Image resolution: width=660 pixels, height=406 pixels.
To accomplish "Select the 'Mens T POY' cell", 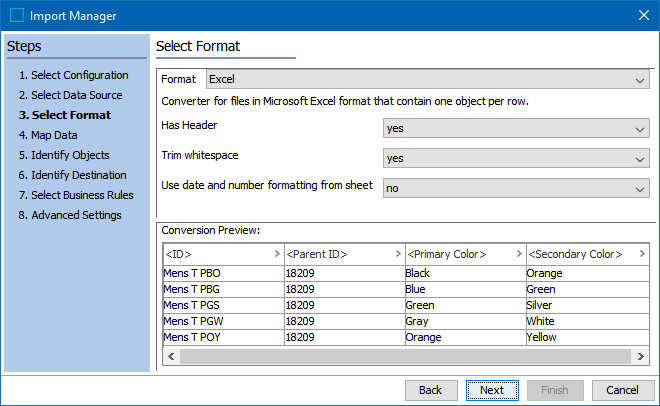I will (224, 337).
